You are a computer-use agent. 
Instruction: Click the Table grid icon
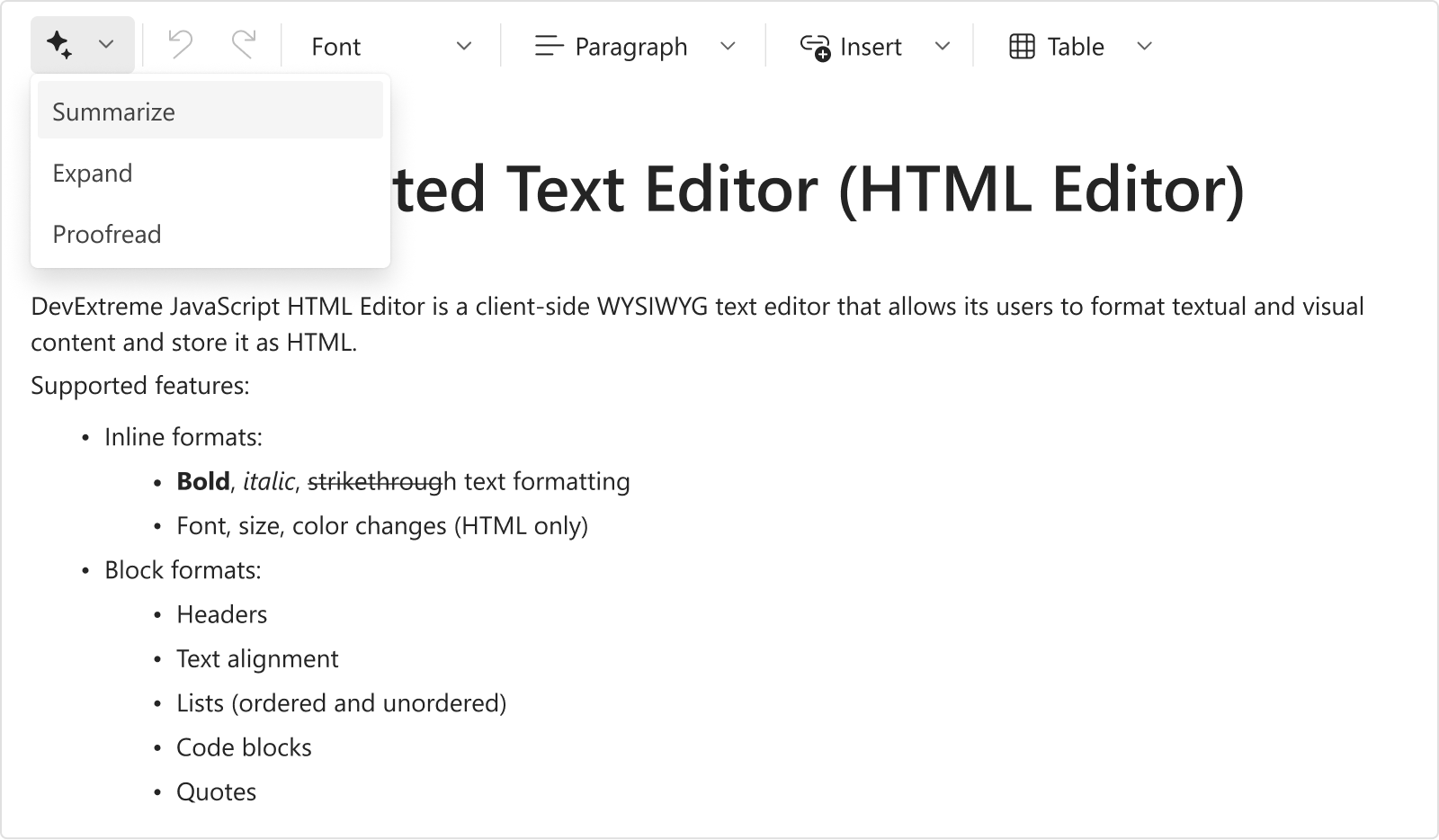[x=1023, y=46]
